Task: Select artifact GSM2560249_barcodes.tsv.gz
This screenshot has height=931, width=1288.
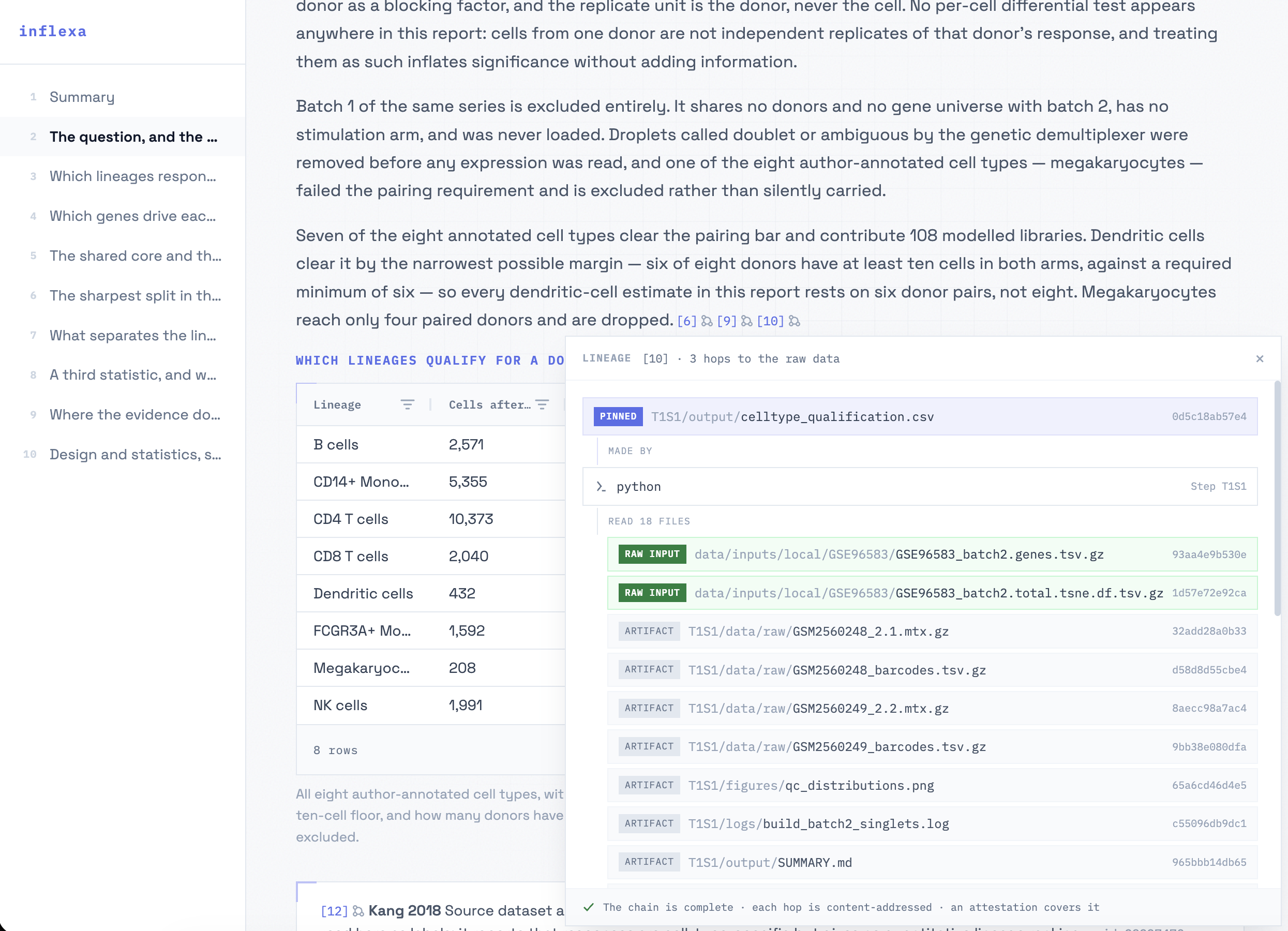Action: [932, 746]
